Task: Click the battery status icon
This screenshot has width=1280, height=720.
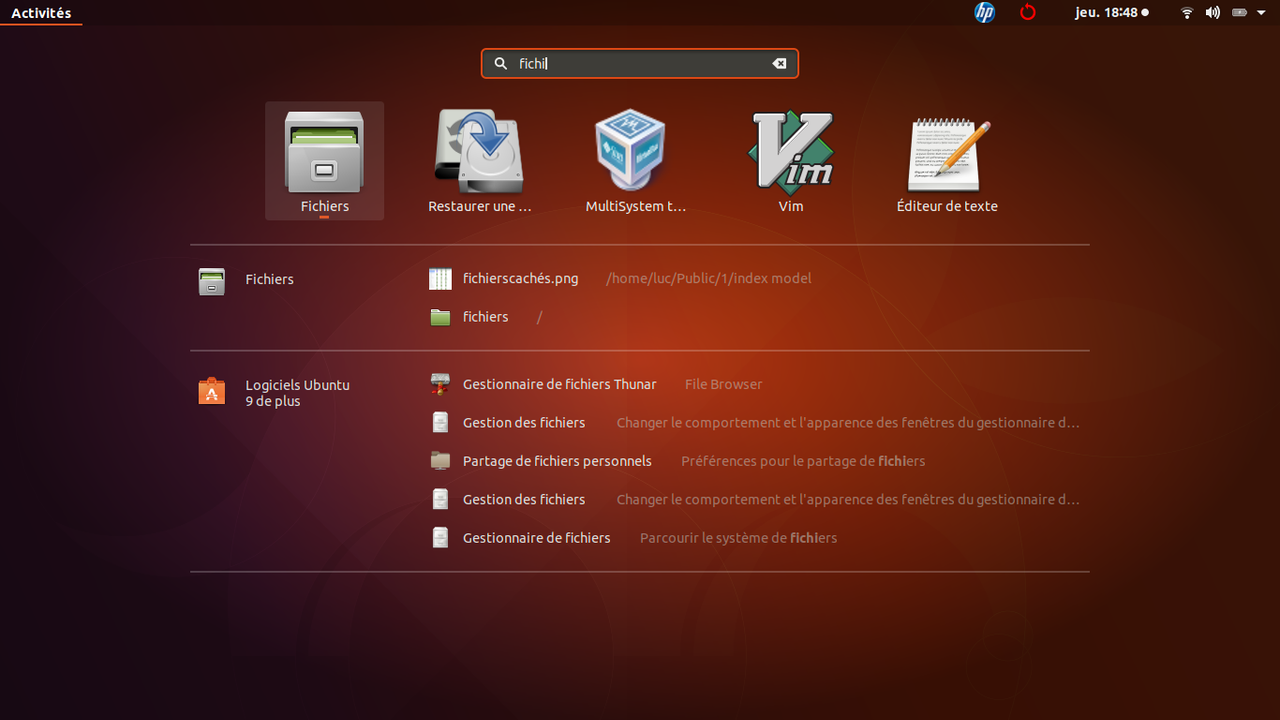Action: coord(1239,13)
